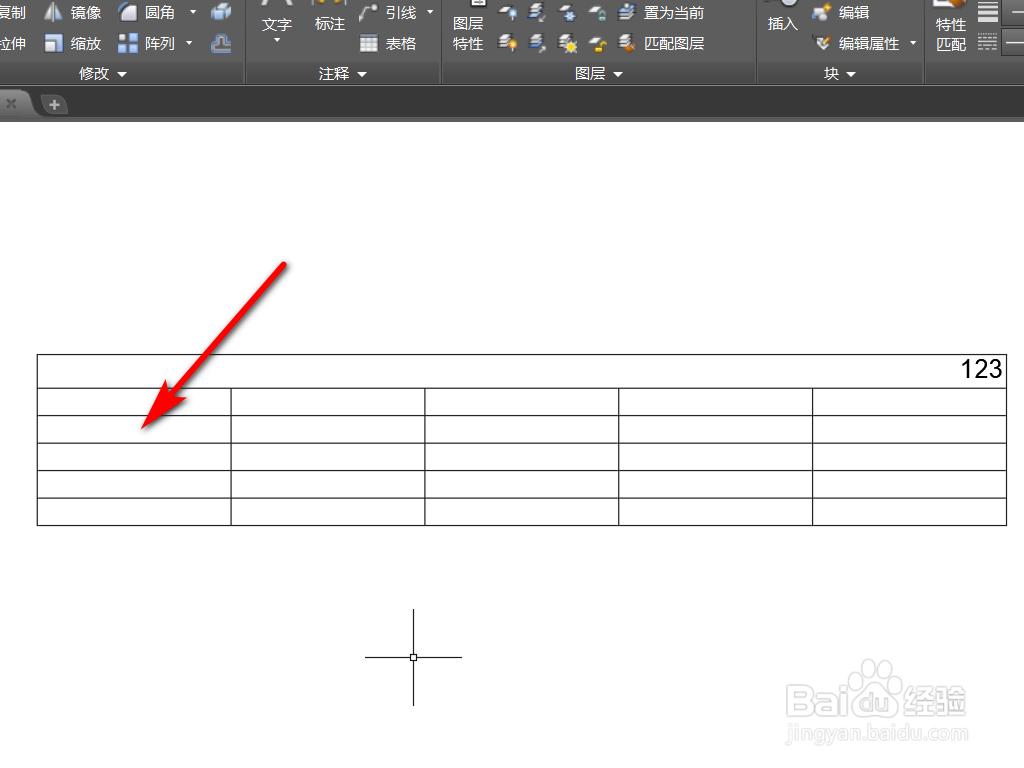This screenshot has width=1024, height=768.
Task: Click the layer Isolate icon
Action: click(x=537, y=12)
